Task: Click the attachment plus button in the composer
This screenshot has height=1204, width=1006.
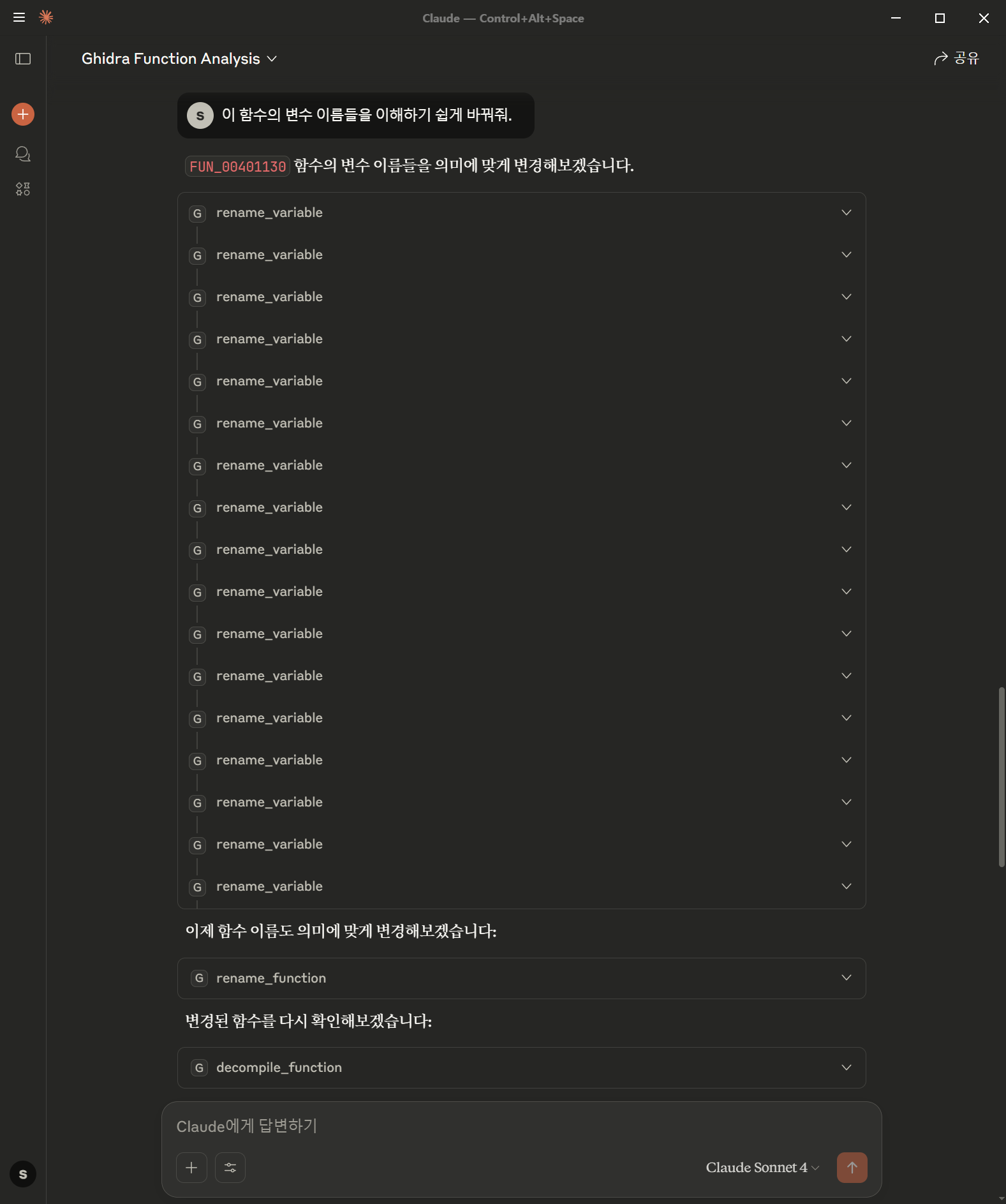Action: pyautogui.click(x=191, y=1168)
